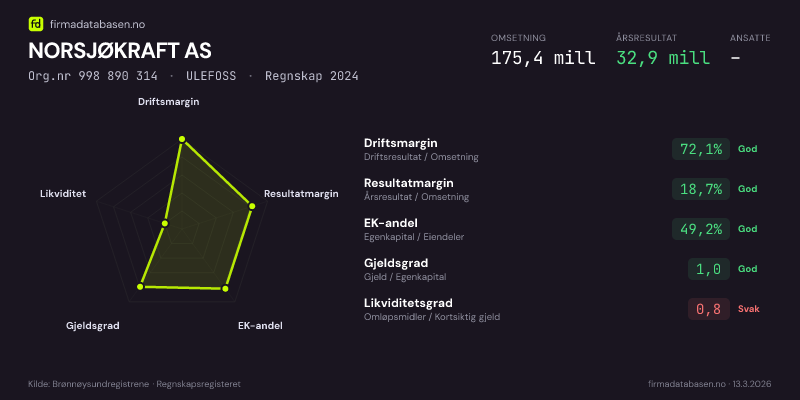The image size is (800, 400).
Task: Click the Årsresultat 32,9 mill figure
Action: click(x=663, y=57)
